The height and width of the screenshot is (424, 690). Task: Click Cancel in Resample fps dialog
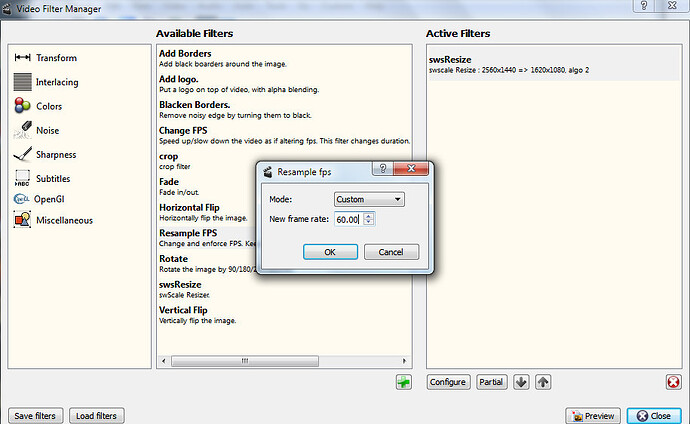(391, 252)
